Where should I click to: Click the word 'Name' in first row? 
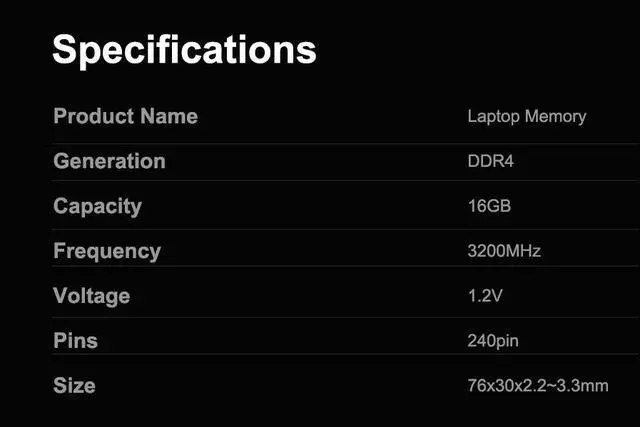click(x=169, y=116)
